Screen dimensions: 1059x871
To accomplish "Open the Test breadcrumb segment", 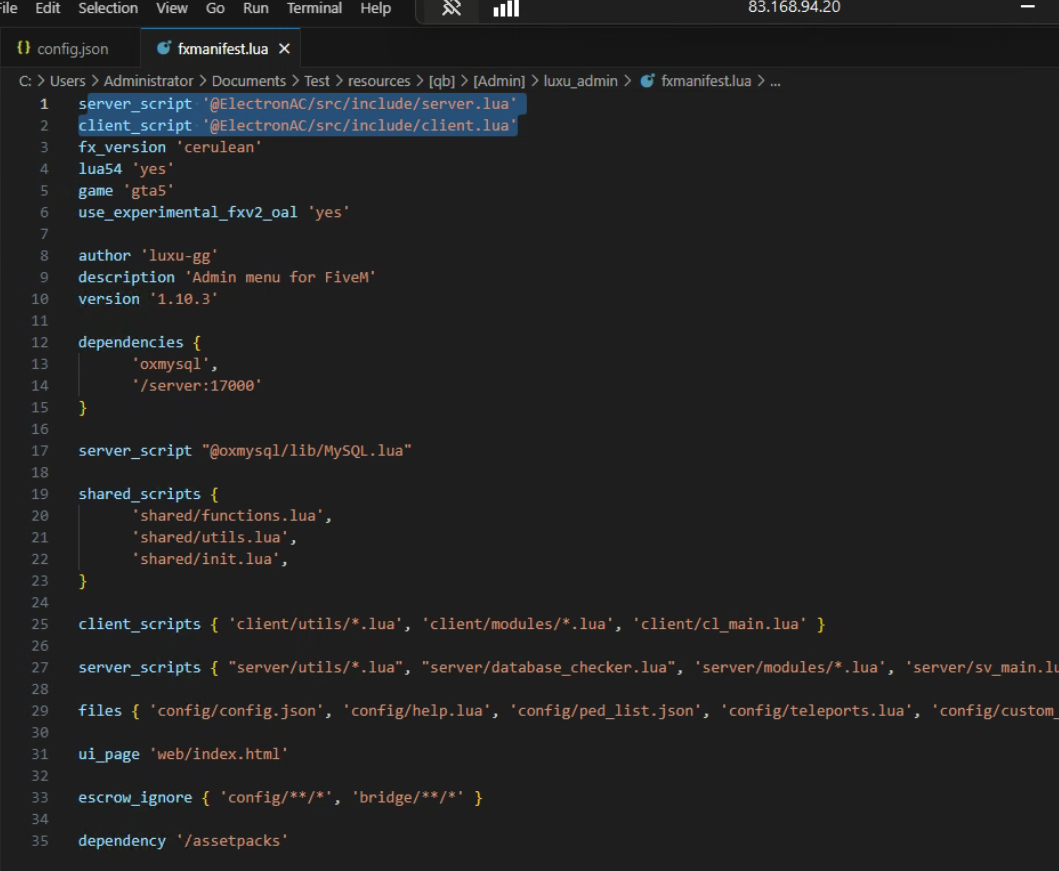I will coord(317,81).
